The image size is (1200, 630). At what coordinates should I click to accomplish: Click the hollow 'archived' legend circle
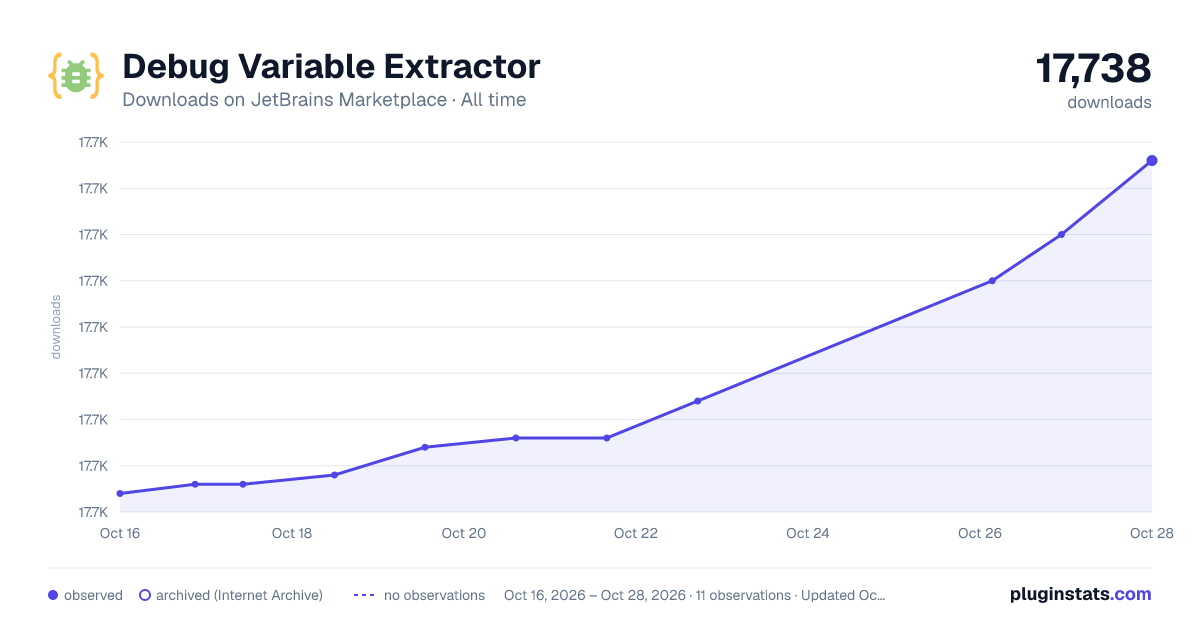[x=145, y=595]
